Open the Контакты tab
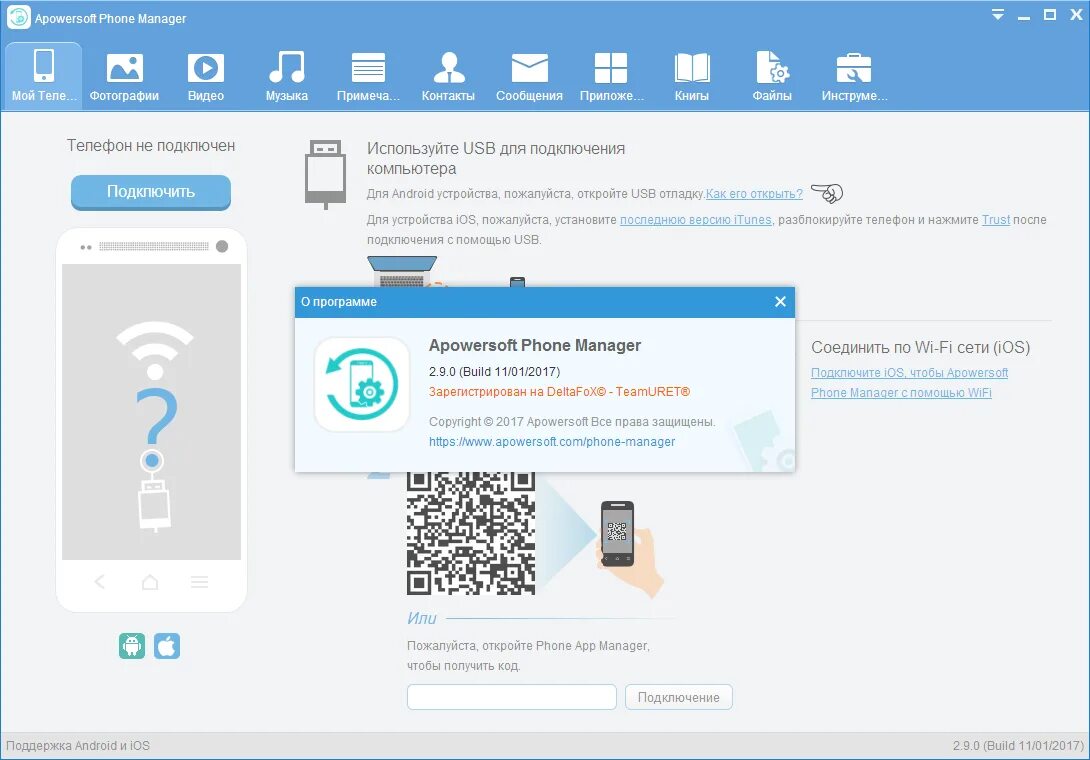1090x760 pixels. tap(448, 76)
